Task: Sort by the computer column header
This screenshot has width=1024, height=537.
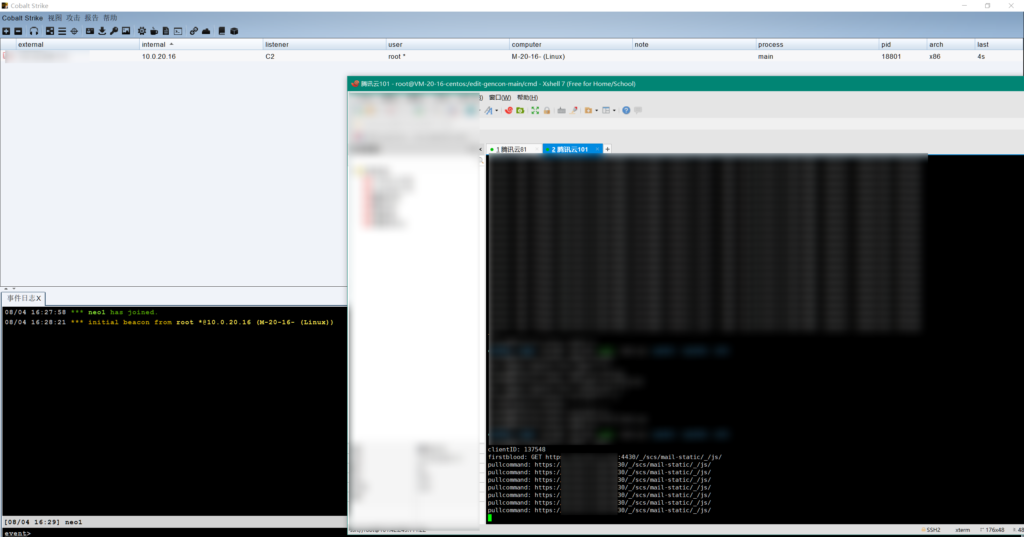Action: (x=570, y=44)
